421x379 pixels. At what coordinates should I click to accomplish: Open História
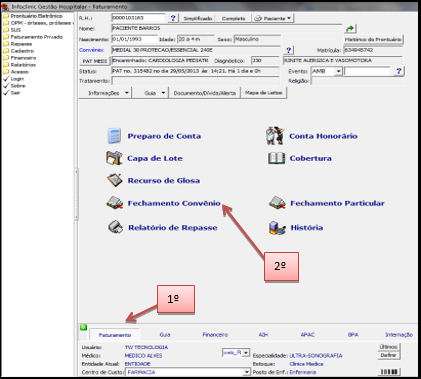(x=307, y=228)
